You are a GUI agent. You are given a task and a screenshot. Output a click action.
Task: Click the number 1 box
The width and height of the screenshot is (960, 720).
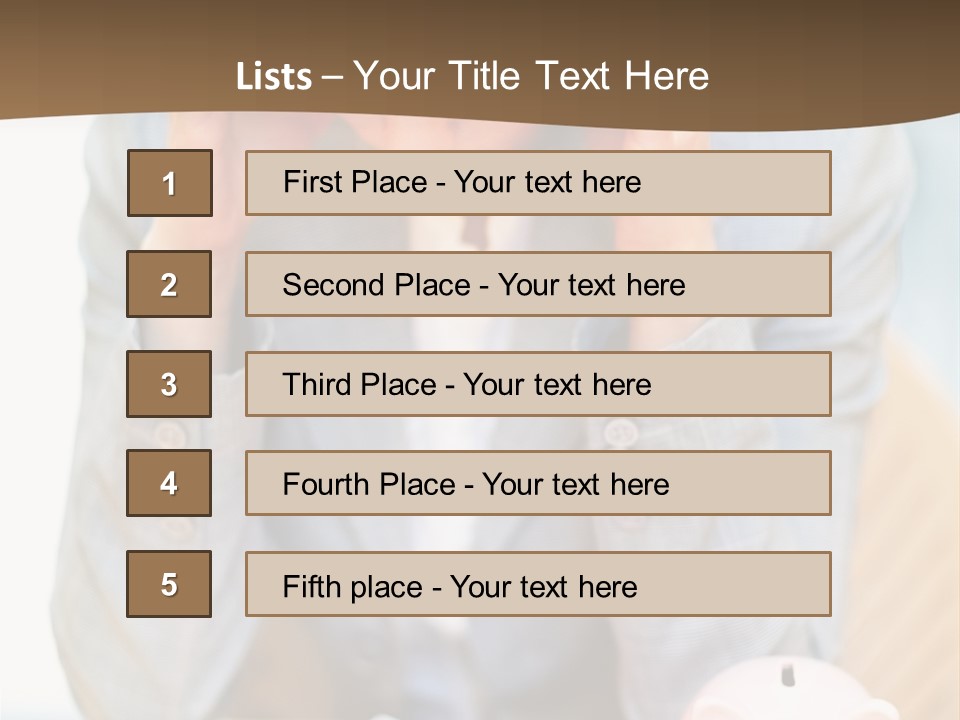[169, 183]
